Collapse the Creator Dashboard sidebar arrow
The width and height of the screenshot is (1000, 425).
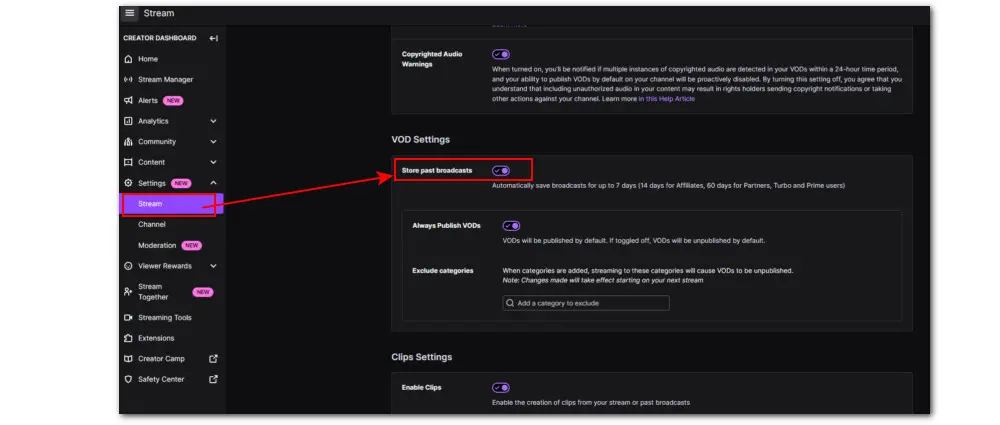213,39
